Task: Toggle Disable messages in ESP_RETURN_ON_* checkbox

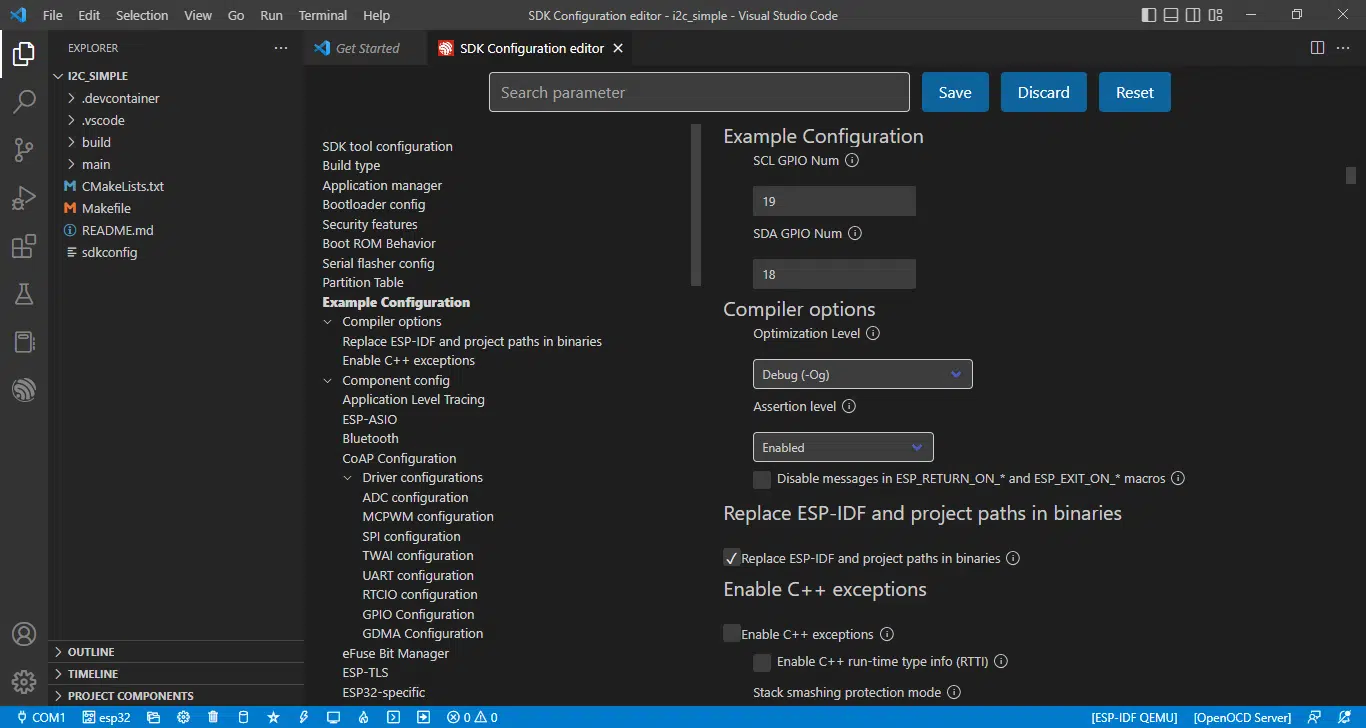Action: [x=762, y=479]
